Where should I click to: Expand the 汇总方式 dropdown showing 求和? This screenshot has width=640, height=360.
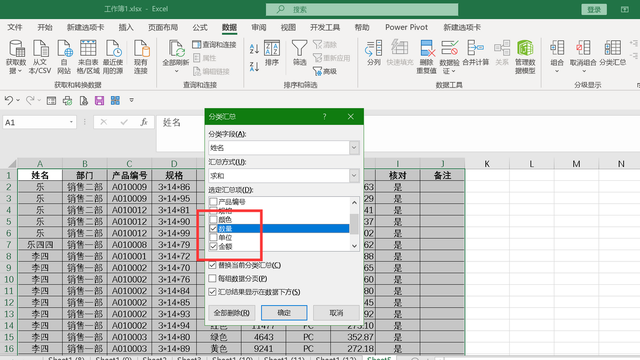[x=354, y=176]
